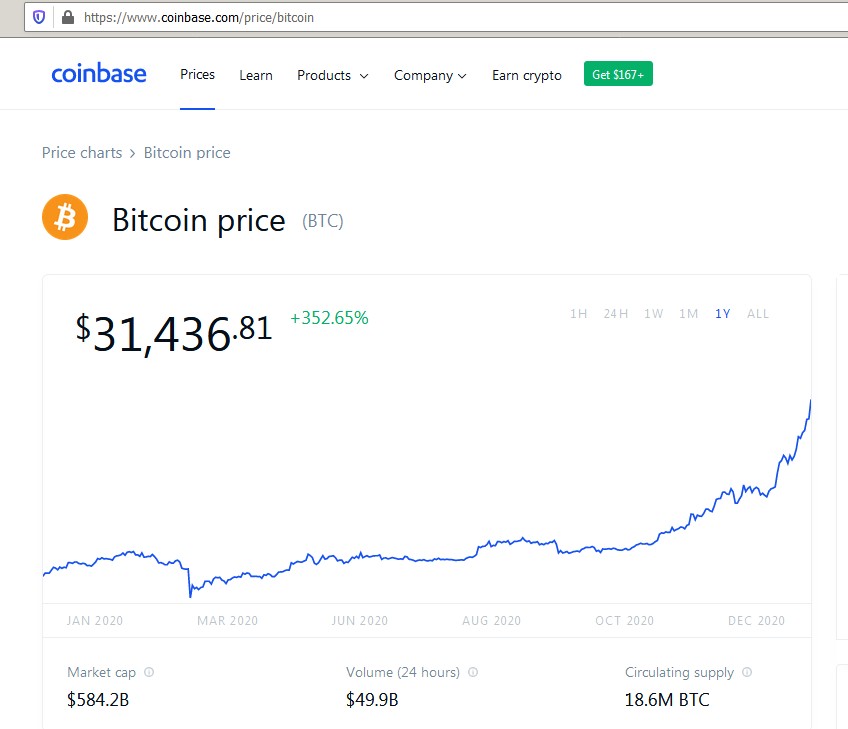
Task: Click the green Get $167+ button
Action: (x=618, y=74)
